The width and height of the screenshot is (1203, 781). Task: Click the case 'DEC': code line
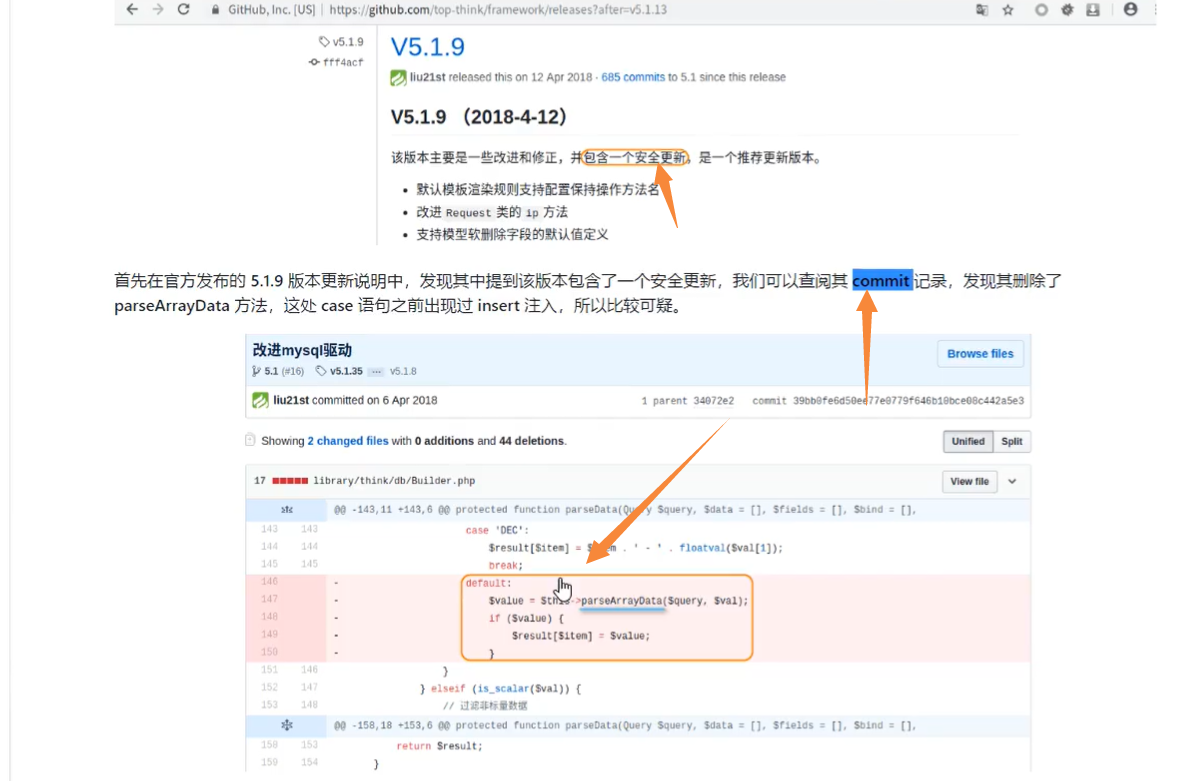(497, 530)
